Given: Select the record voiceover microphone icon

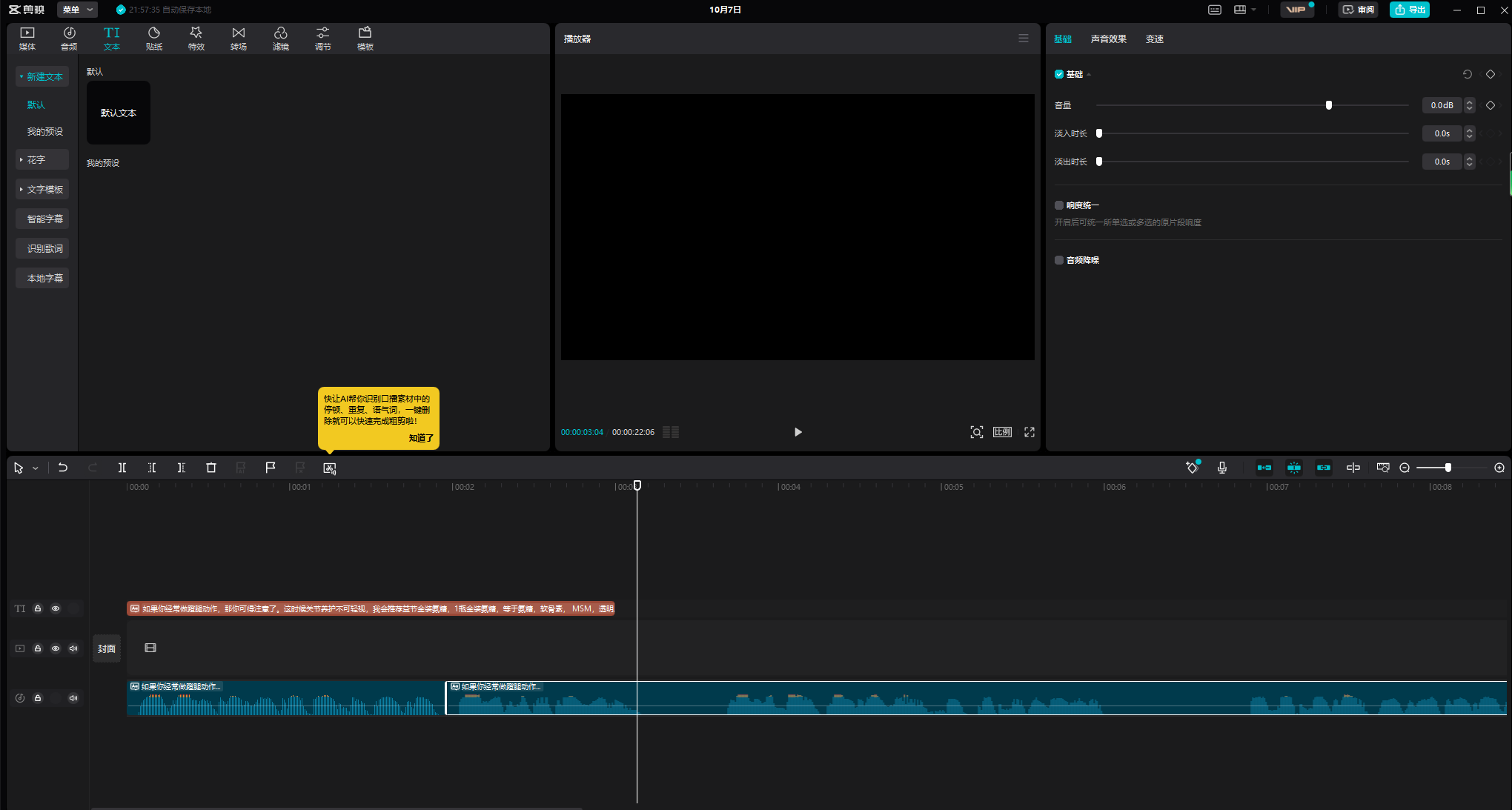Looking at the screenshot, I should pos(1222,467).
